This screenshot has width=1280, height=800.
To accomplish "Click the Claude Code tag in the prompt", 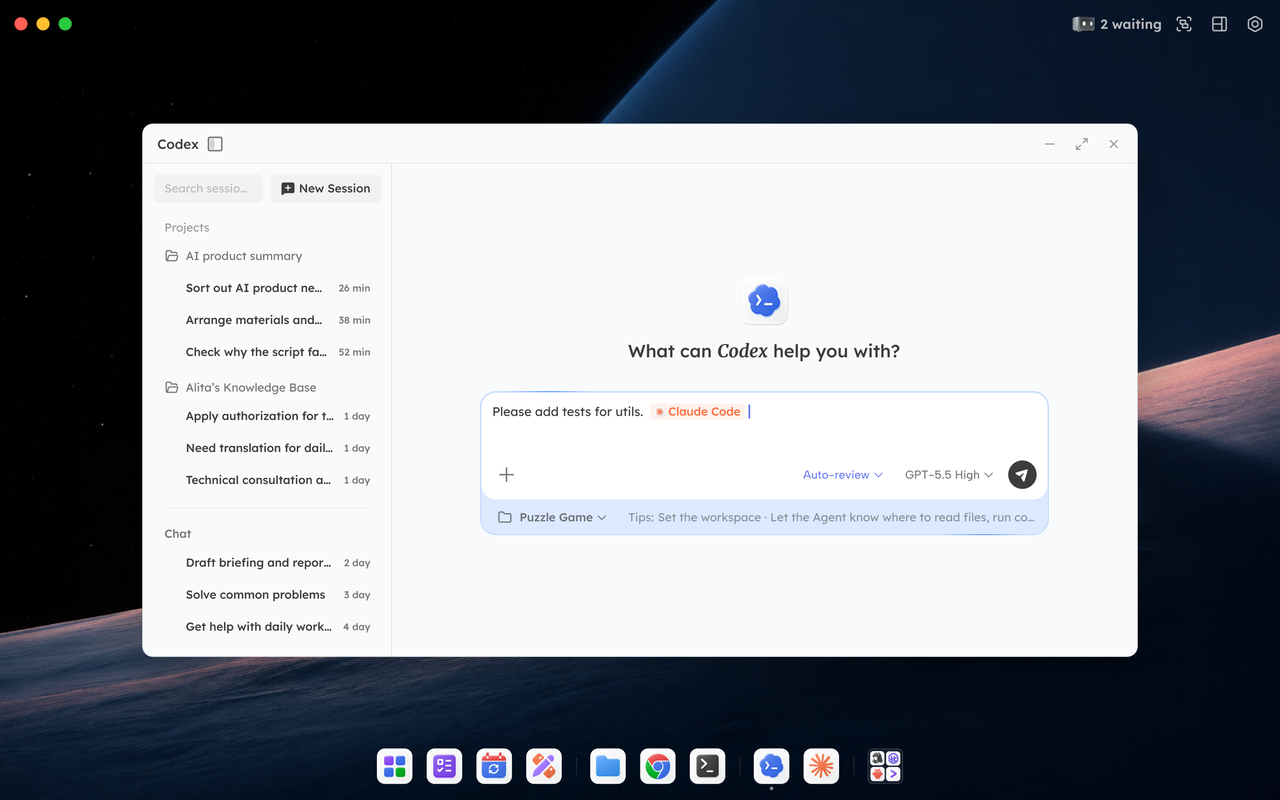I will 698,412.
